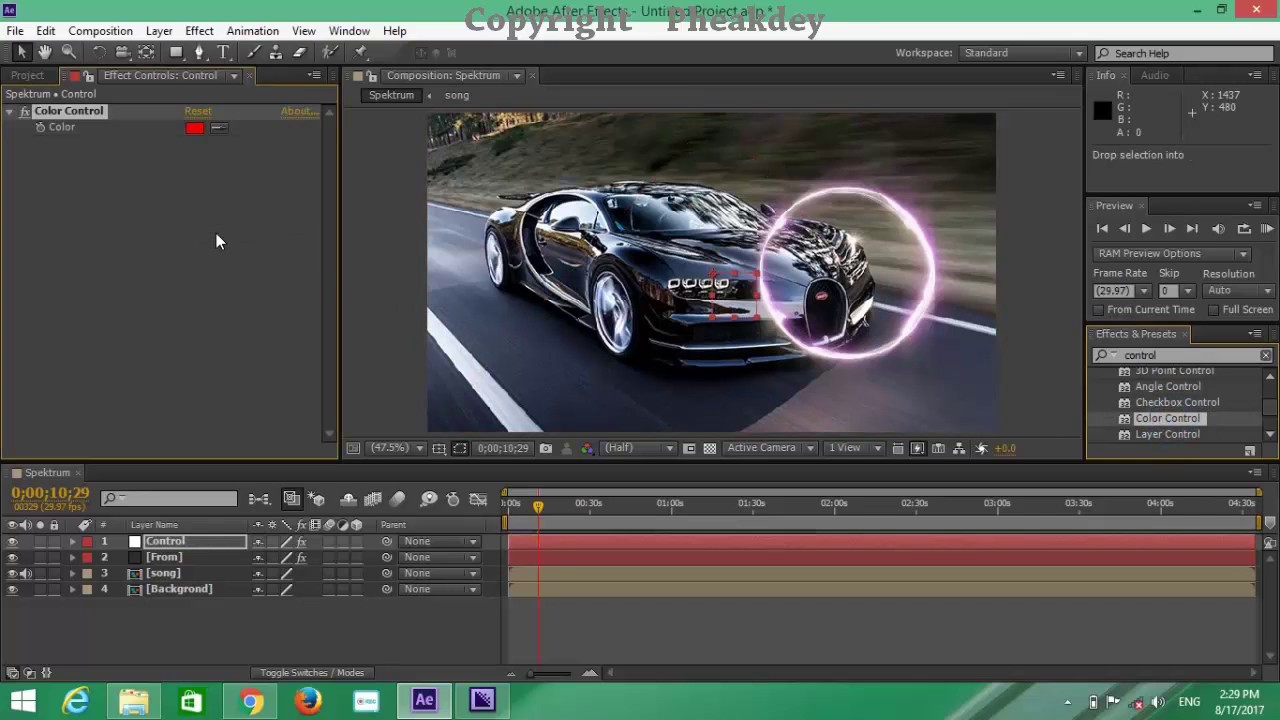The image size is (1280, 720).
Task: Select the Rectangle shape tool
Action: 176,52
